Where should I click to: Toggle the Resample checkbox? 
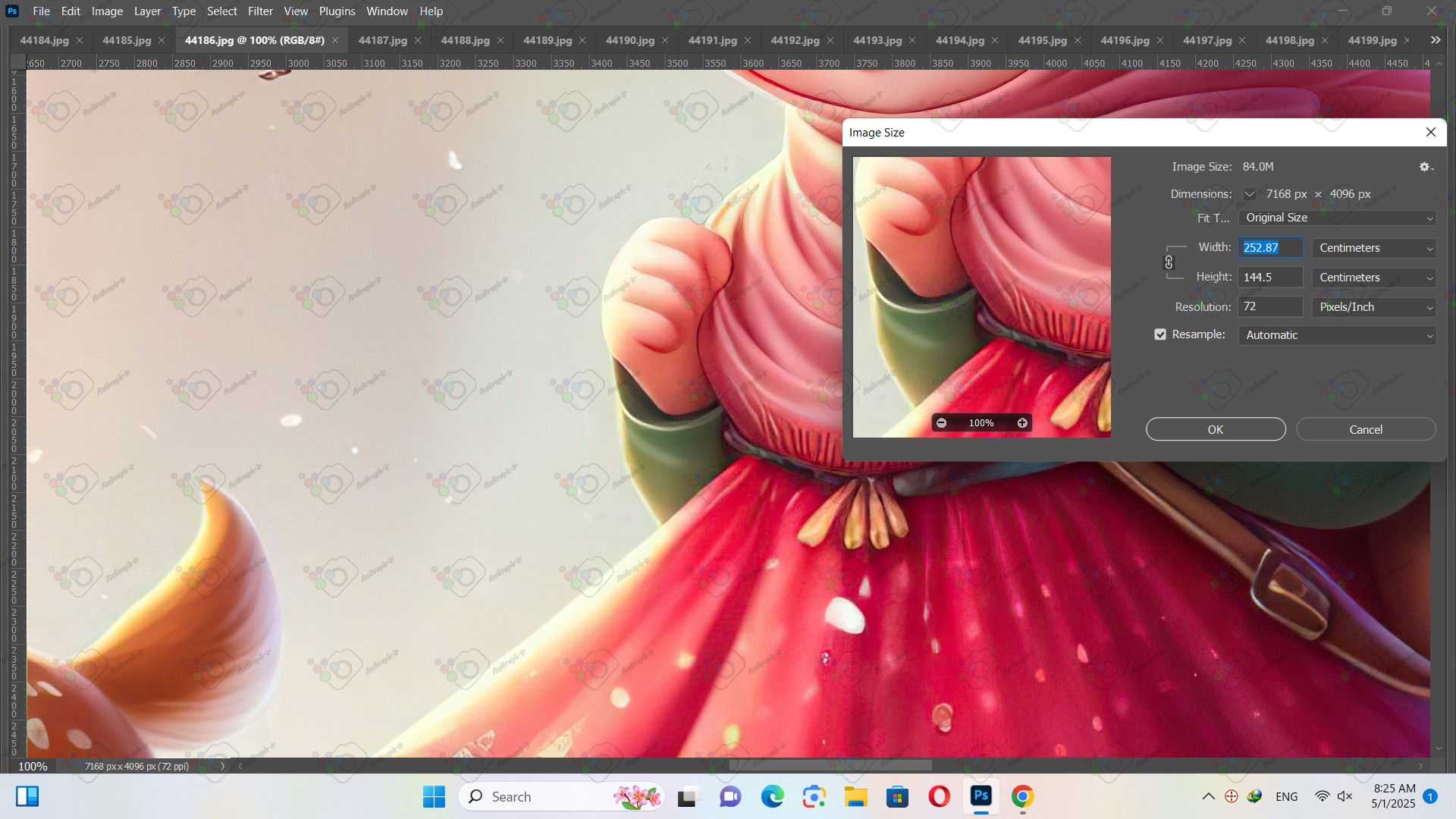tap(1160, 334)
